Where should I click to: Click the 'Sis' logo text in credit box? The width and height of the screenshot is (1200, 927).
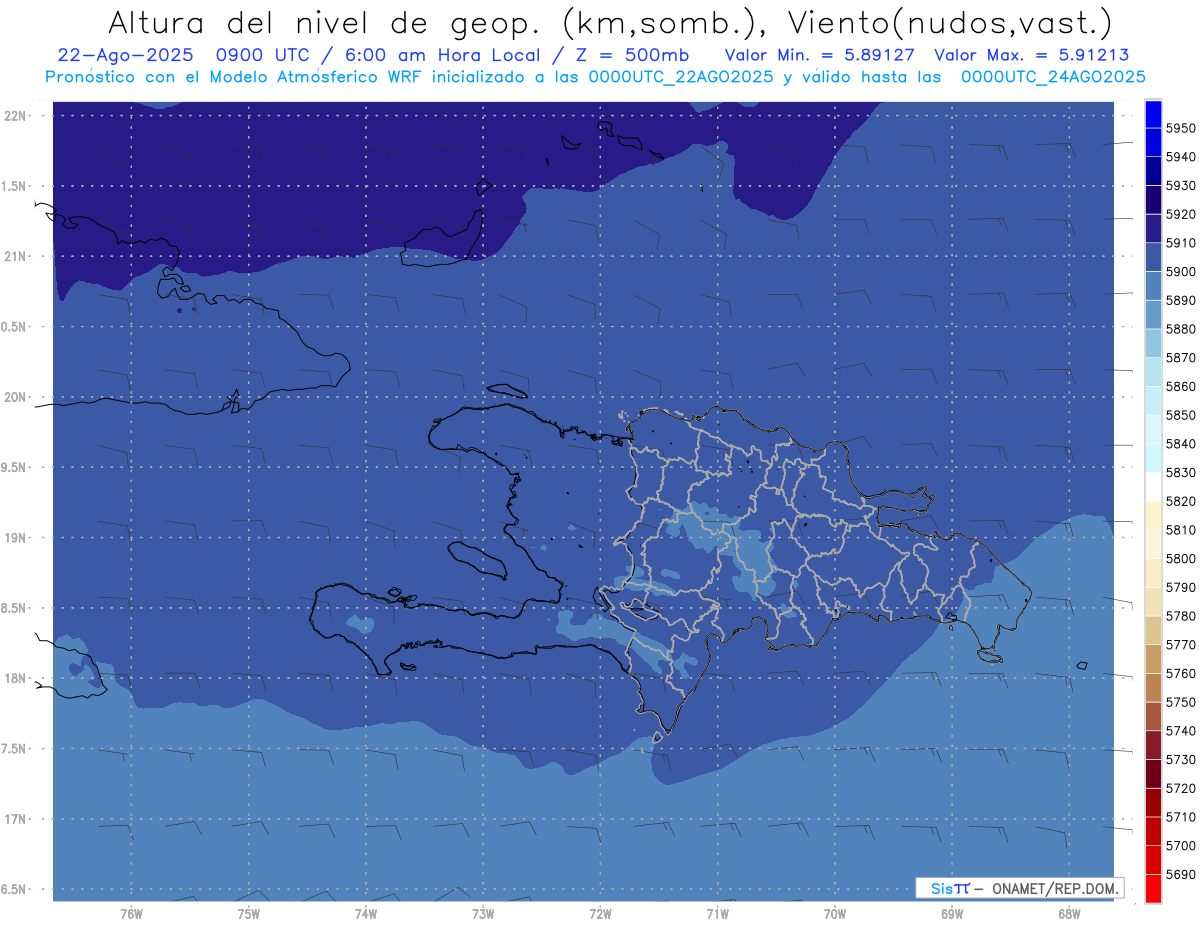(941, 888)
